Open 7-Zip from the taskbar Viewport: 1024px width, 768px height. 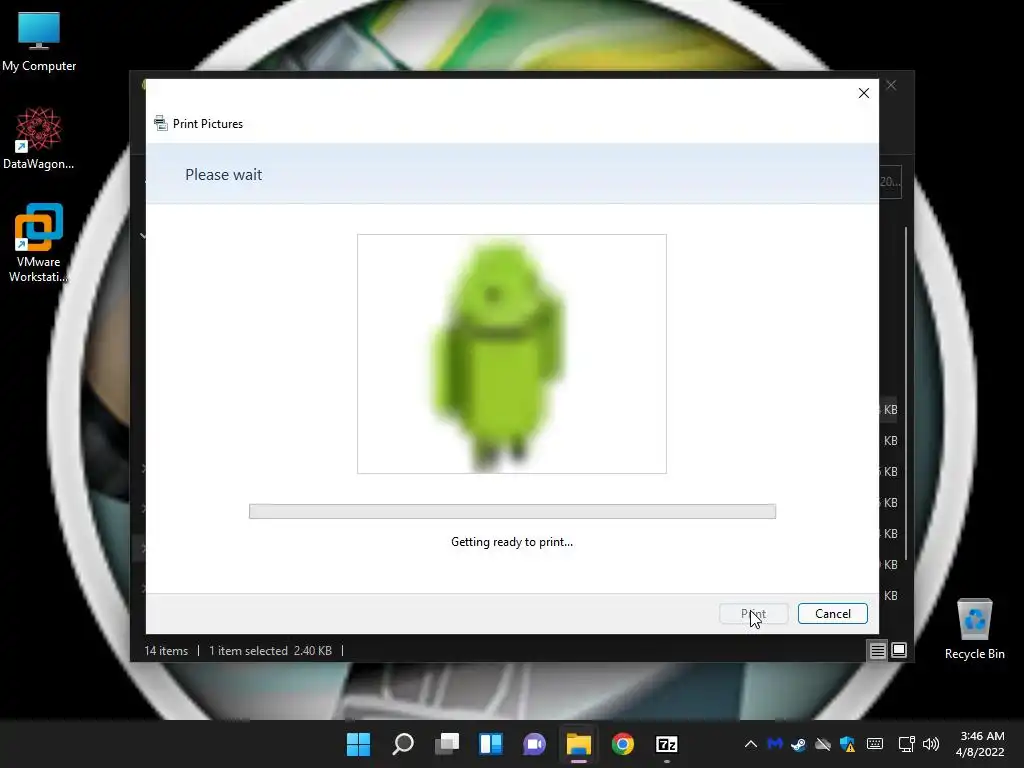[x=667, y=744]
